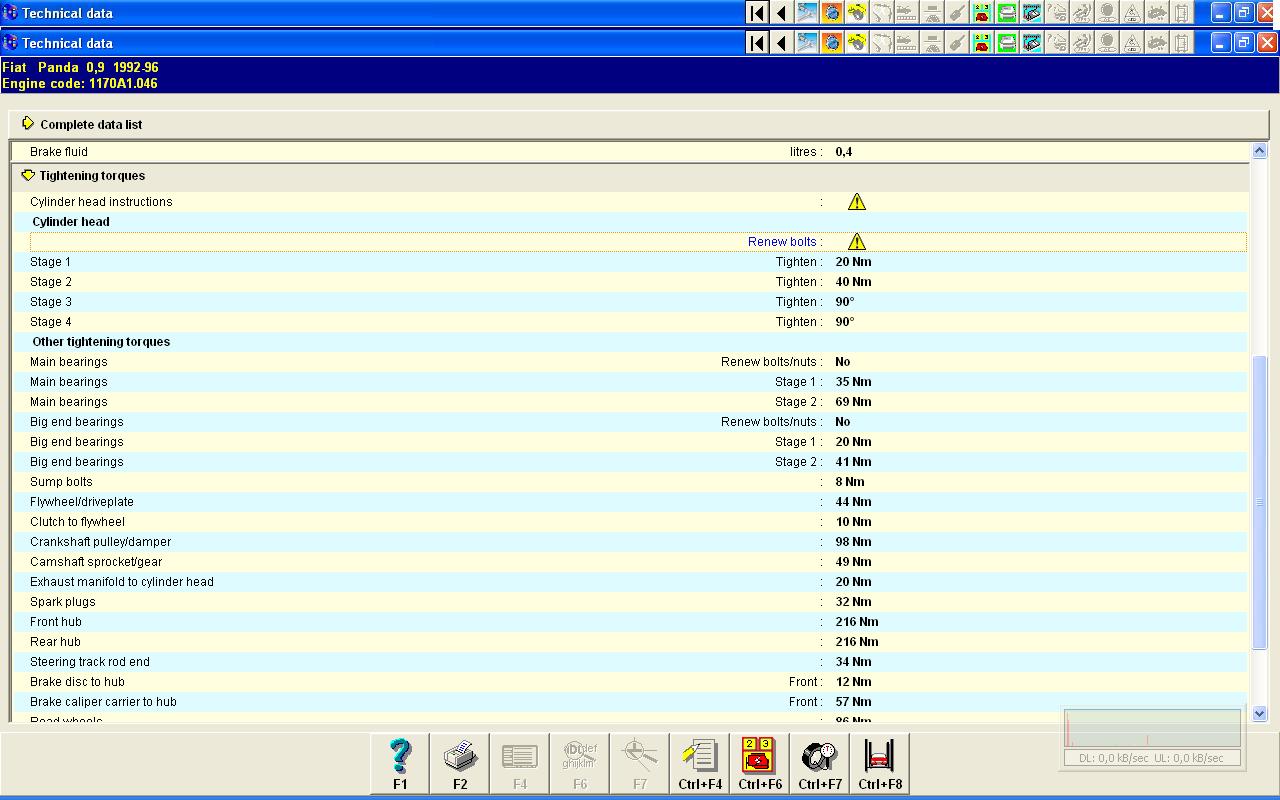Open the wrench icon in second toolbar

957,43
